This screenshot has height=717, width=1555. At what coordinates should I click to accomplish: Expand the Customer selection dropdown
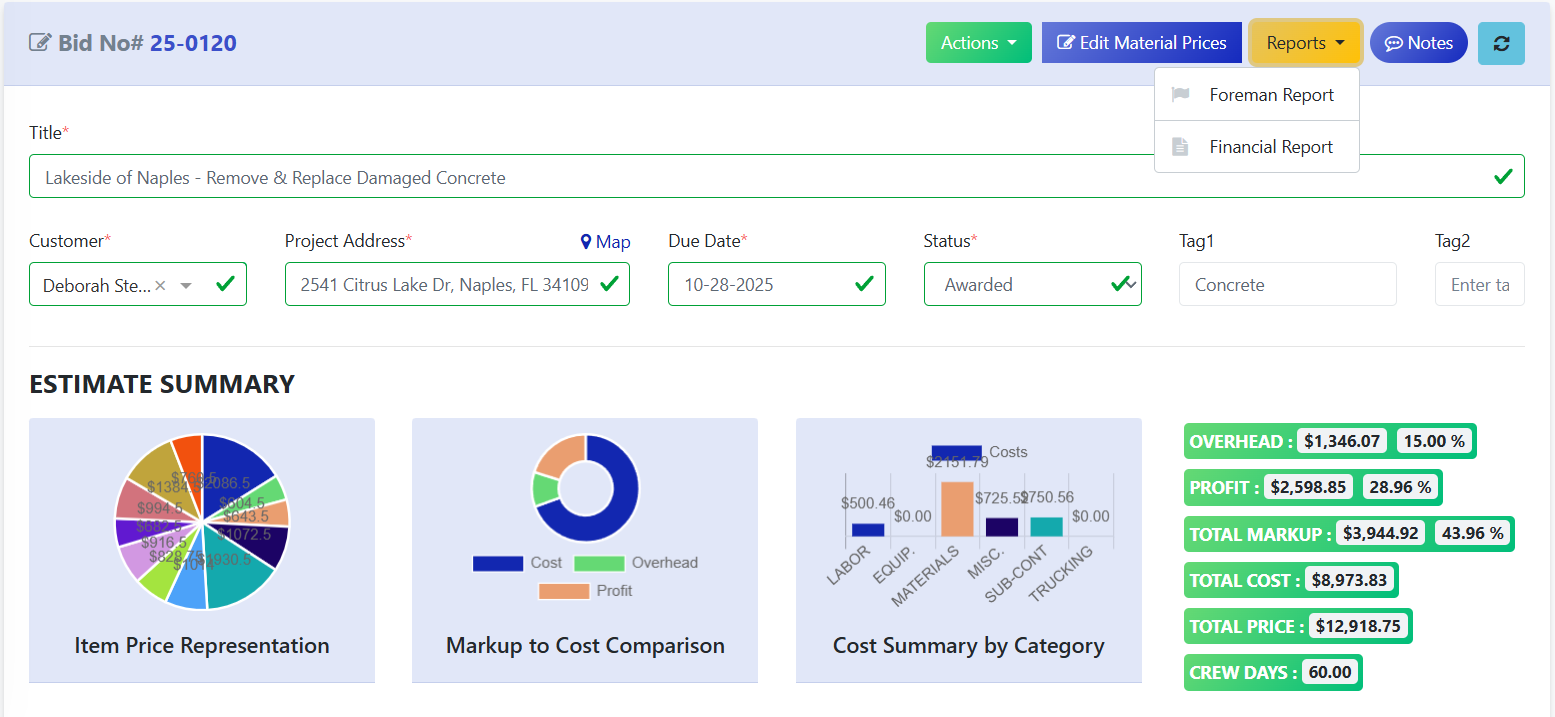tap(185, 284)
